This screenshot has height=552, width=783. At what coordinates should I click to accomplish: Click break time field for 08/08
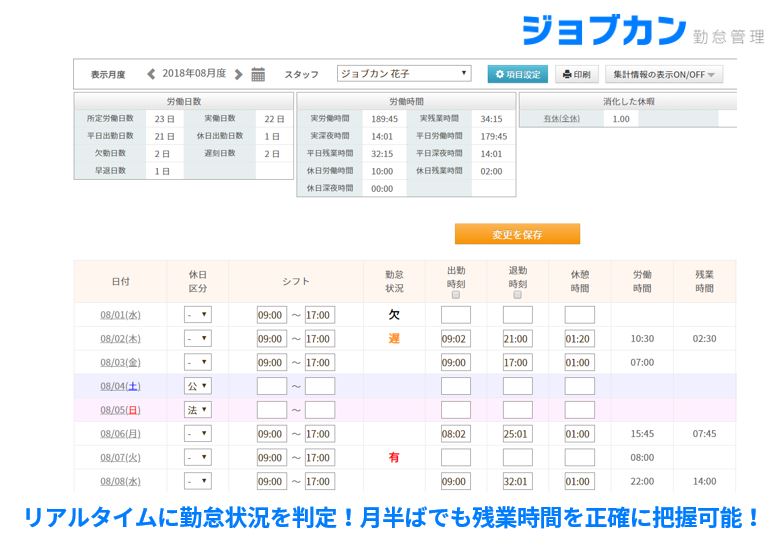coord(579,481)
